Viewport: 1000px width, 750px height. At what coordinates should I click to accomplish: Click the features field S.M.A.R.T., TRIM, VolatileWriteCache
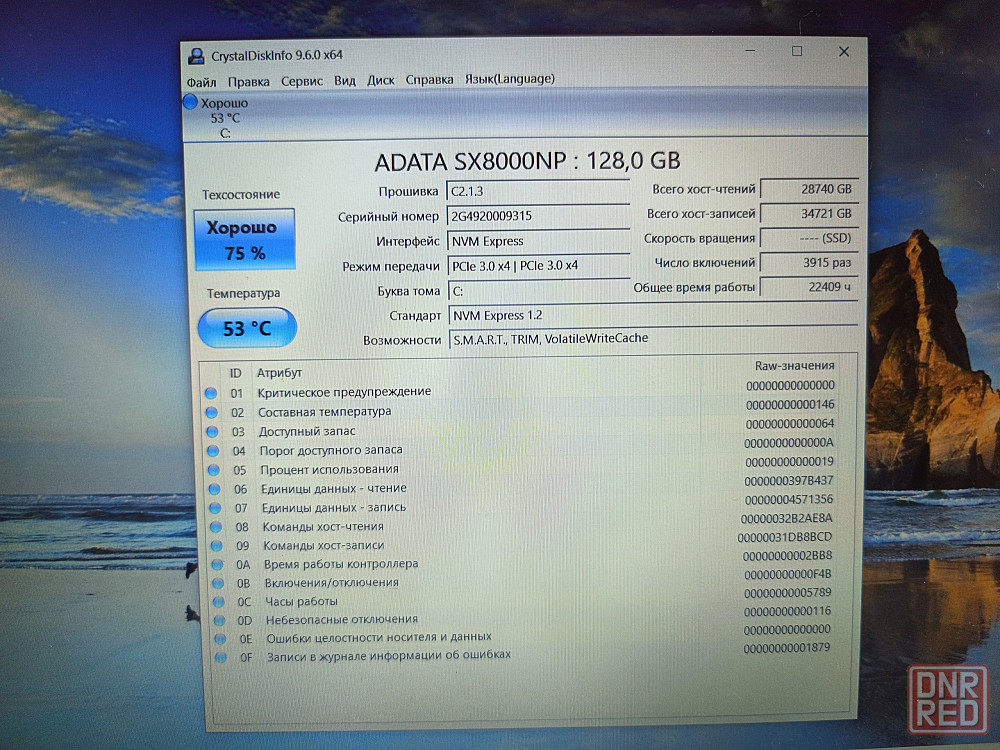pyautogui.click(x=653, y=339)
